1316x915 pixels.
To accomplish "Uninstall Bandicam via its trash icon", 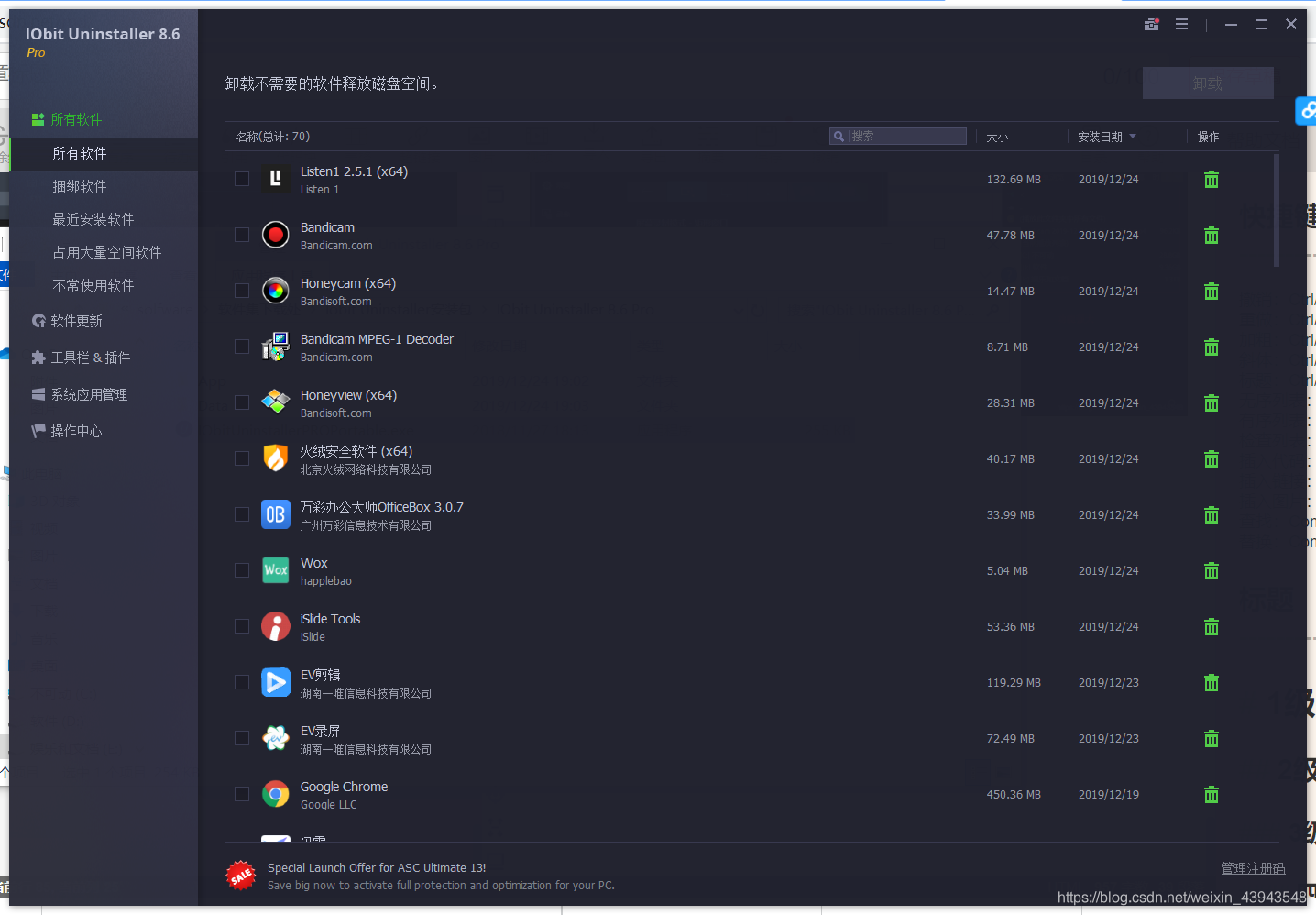I will coord(1212,236).
